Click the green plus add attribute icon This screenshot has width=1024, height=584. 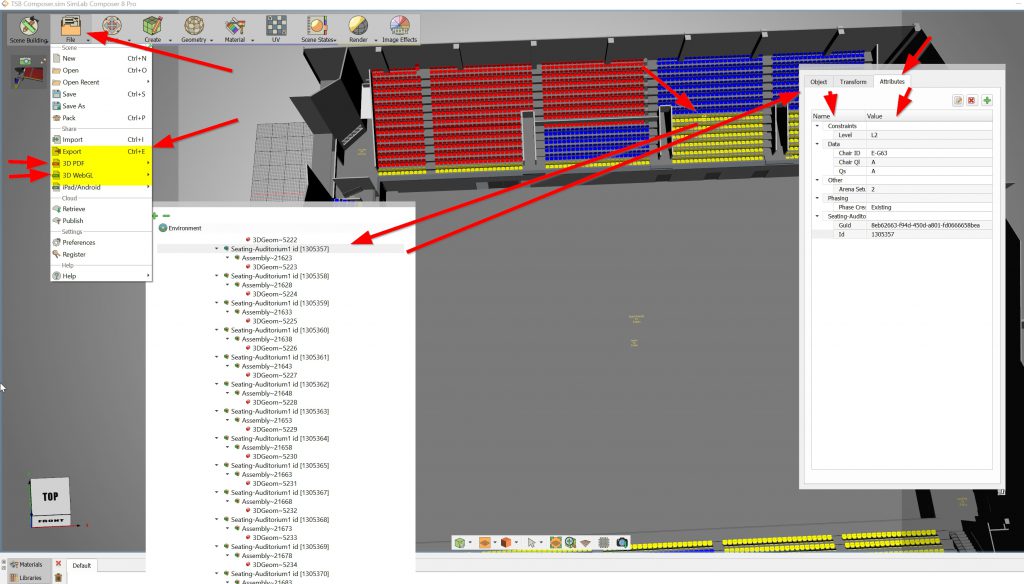[x=986, y=101]
